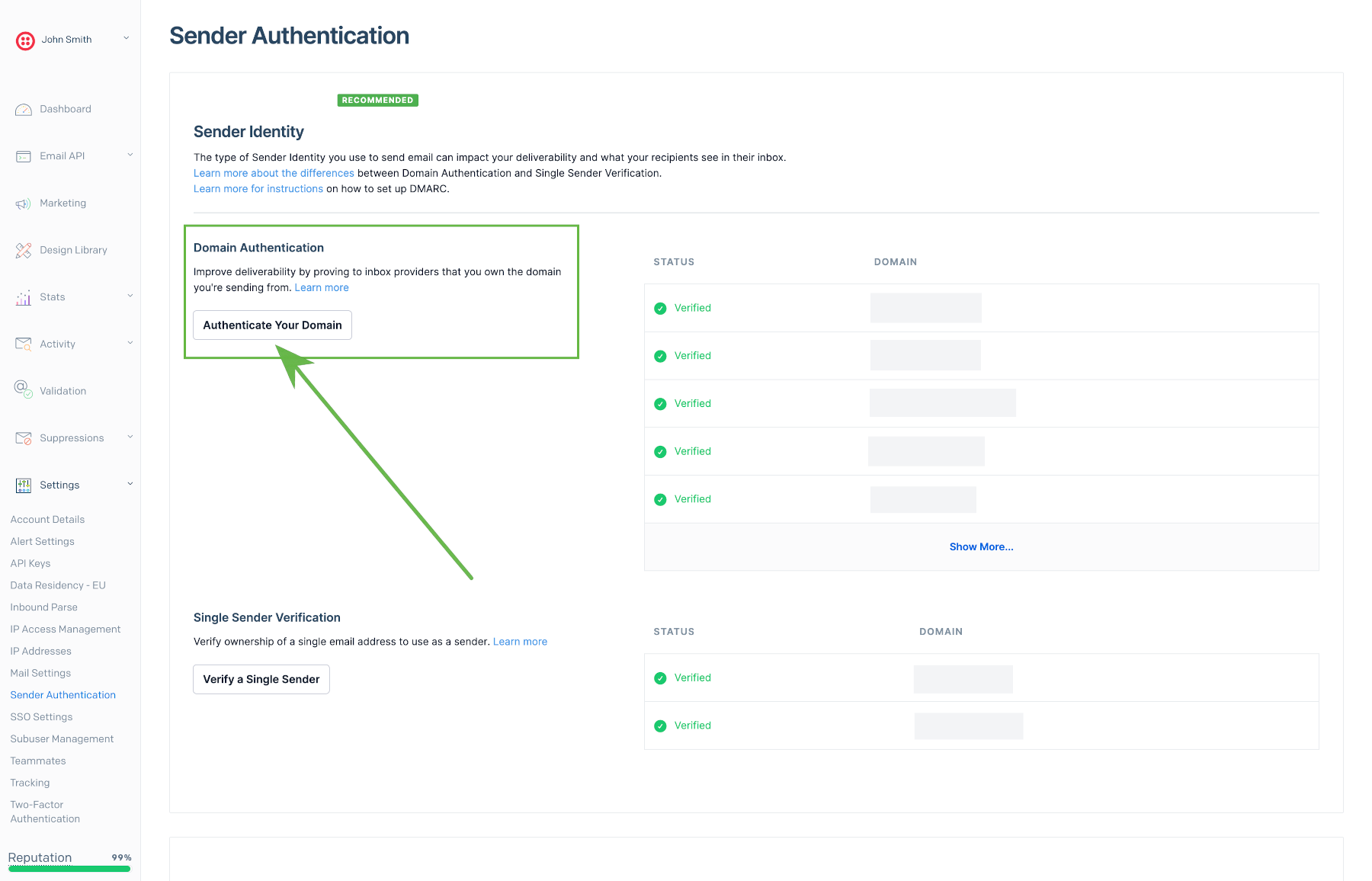This screenshot has height=881, width=1372.
Task: Expand the John Smith account dropdown
Action: tap(127, 38)
